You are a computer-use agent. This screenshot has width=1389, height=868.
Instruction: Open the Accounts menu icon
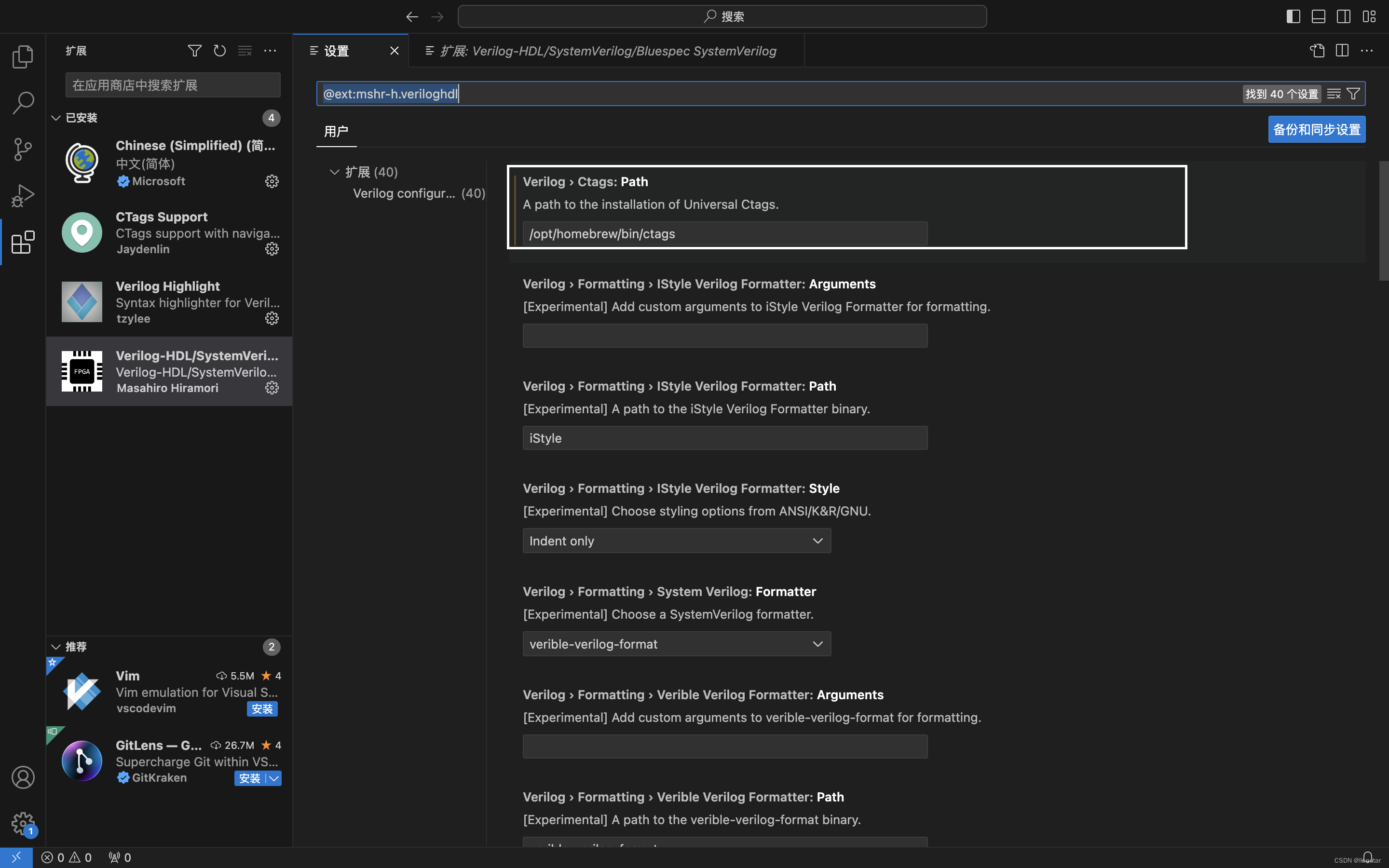pyautogui.click(x=23, y=777)
